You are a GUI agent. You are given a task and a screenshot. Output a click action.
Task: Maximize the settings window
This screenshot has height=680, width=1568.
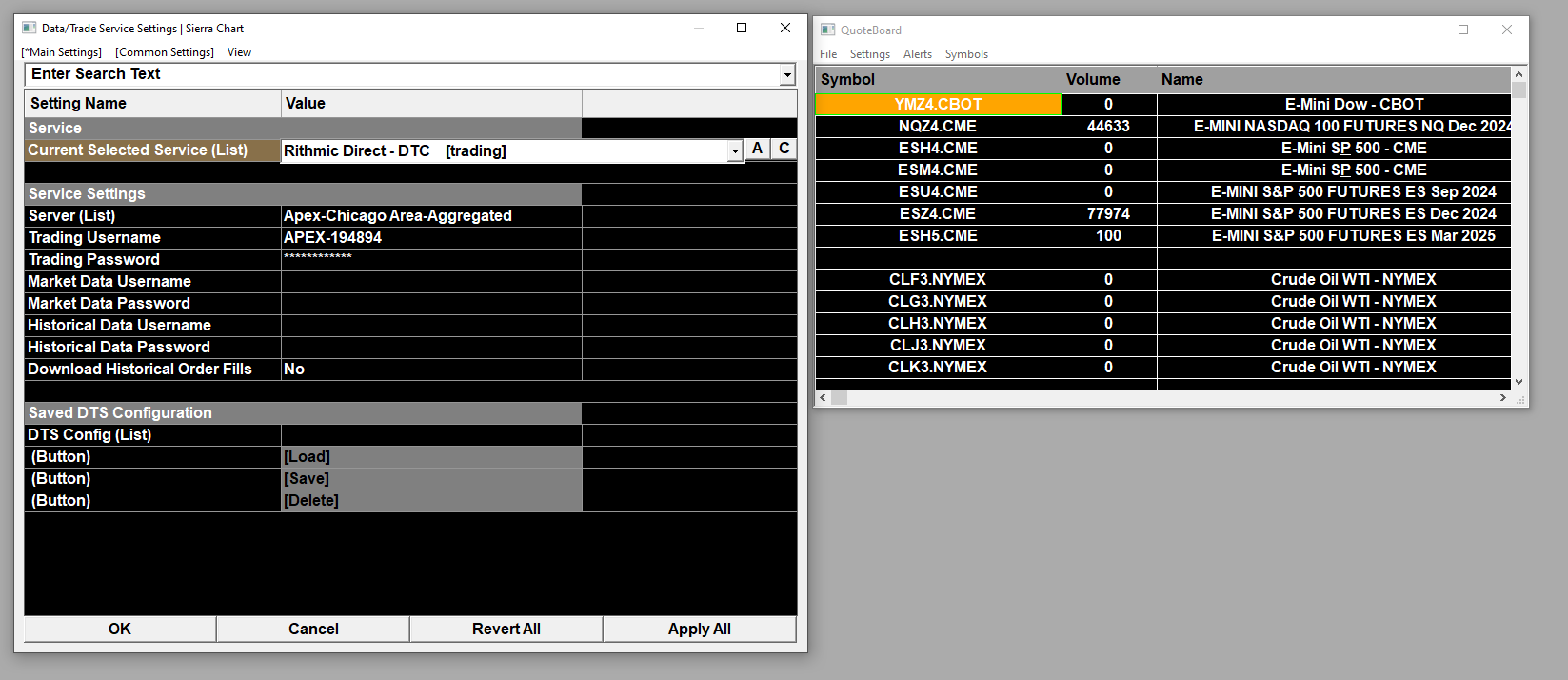pos(742,29)
